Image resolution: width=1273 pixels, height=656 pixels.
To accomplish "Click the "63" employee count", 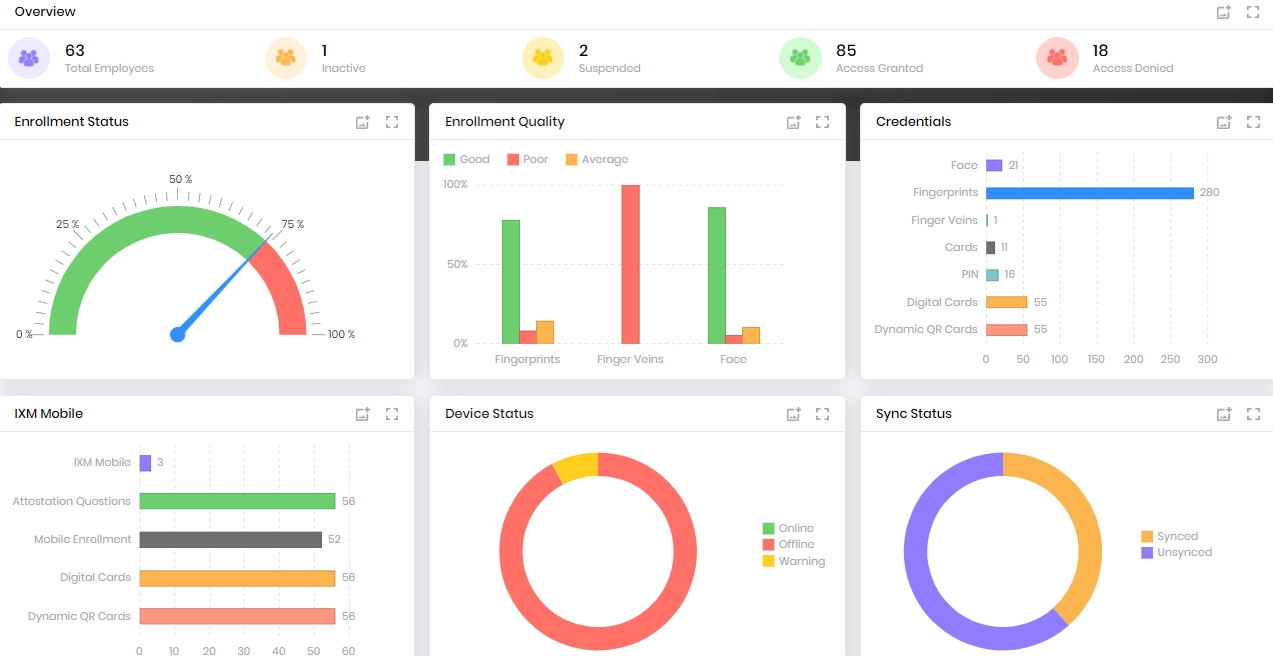I will coord(75,50).
